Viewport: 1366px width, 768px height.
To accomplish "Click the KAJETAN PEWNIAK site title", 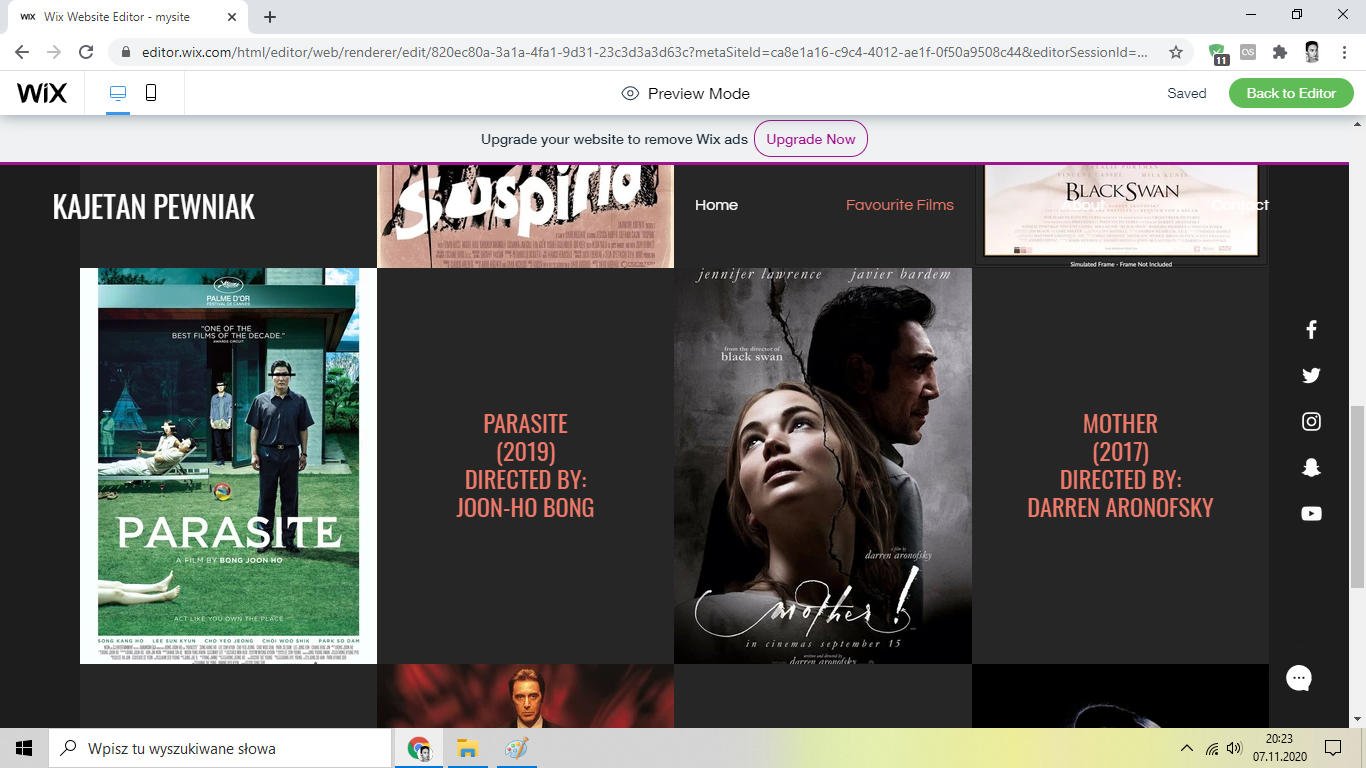I will point(153,207).
